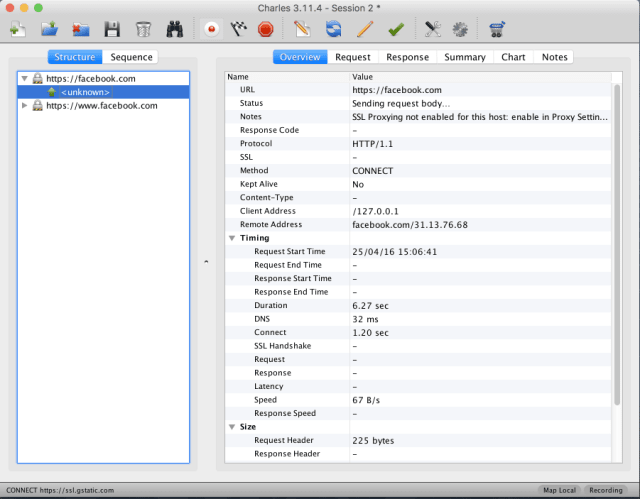
Task: Click the Name column header
Action: click(287, 77)
